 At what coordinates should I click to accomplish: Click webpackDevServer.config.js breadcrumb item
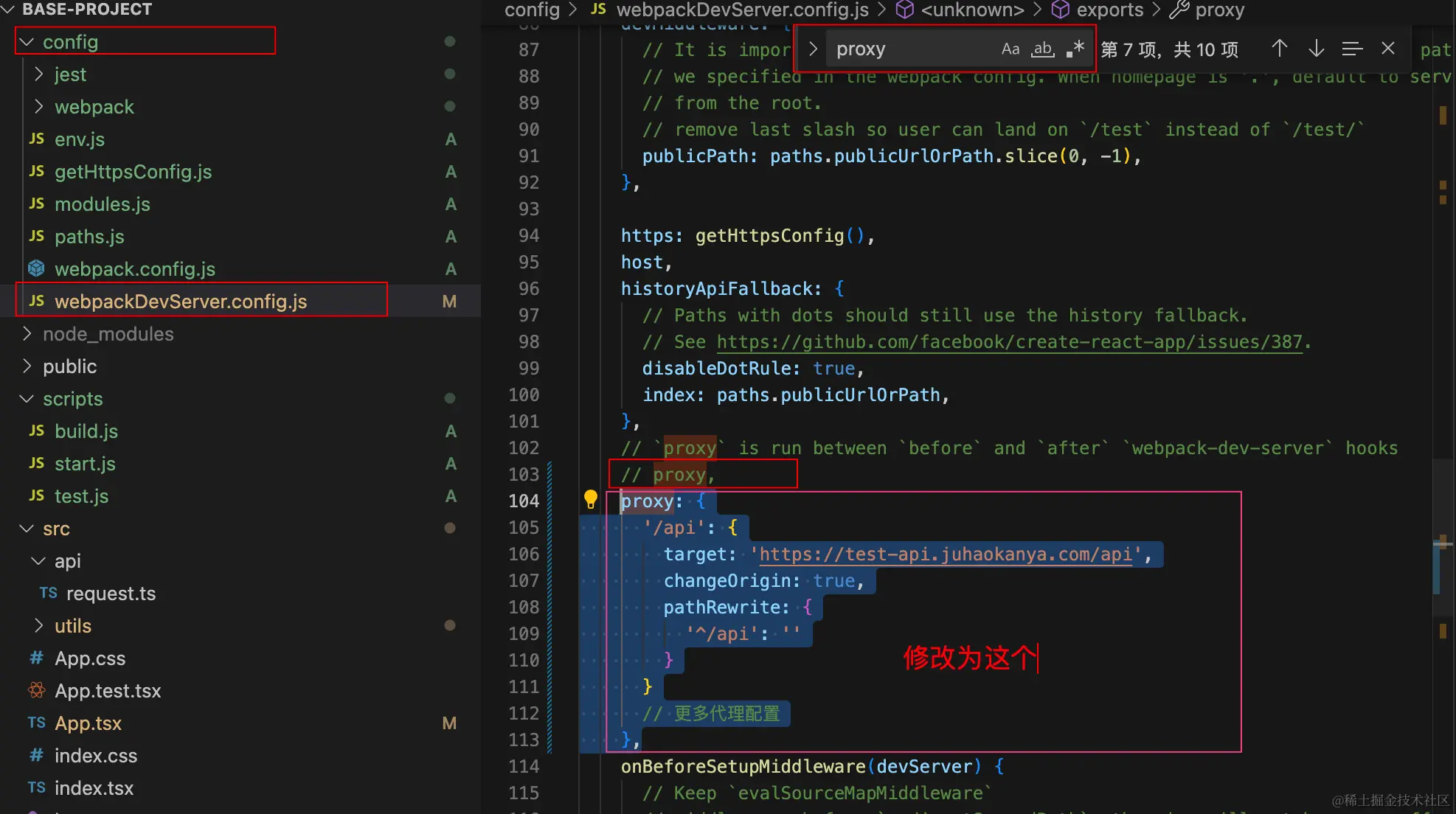[742, 10]
